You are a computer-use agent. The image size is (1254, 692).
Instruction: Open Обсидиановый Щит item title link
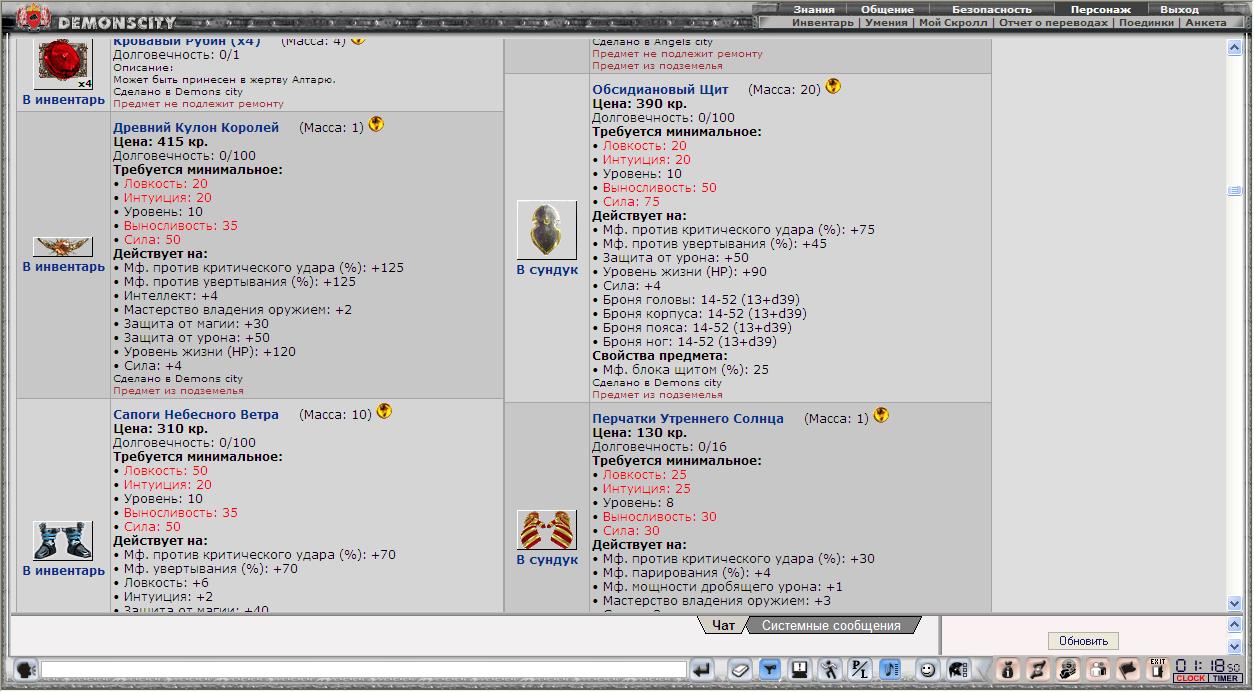click(x=660, y=90)
